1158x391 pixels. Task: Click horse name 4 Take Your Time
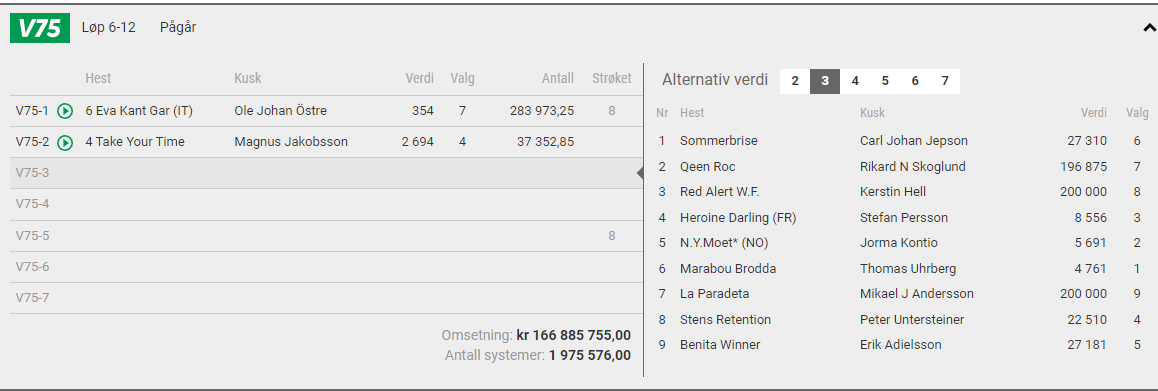135,142
